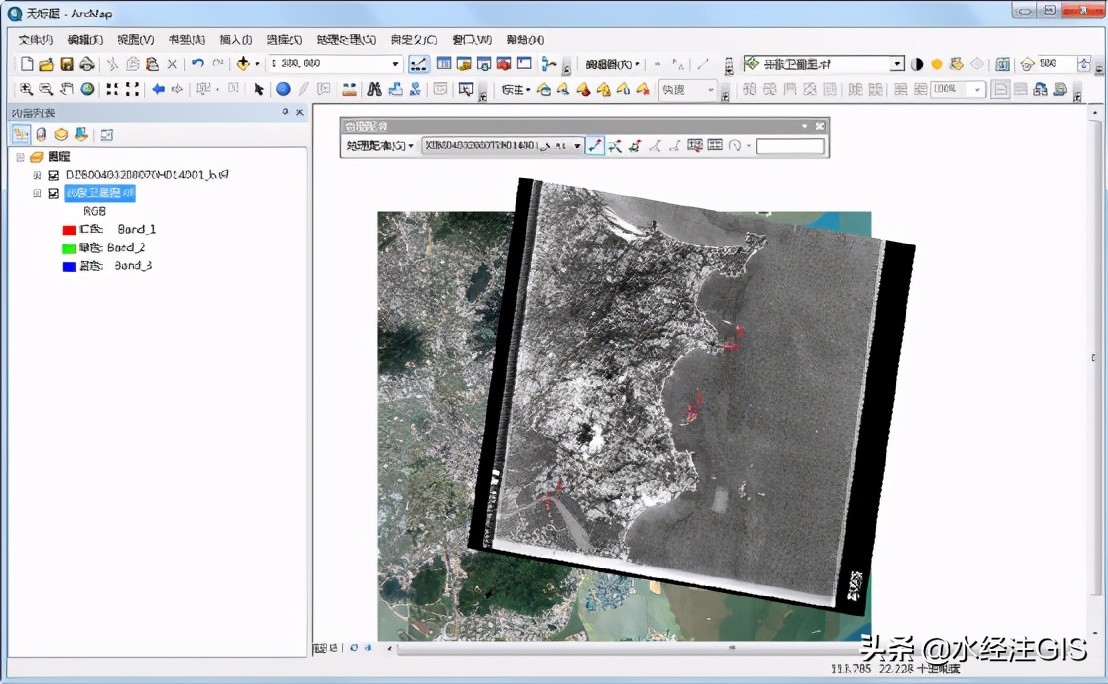1108x684 pixels.
Task: Toggle visibility of the DB layer checkbox
Action: [54, 175]
